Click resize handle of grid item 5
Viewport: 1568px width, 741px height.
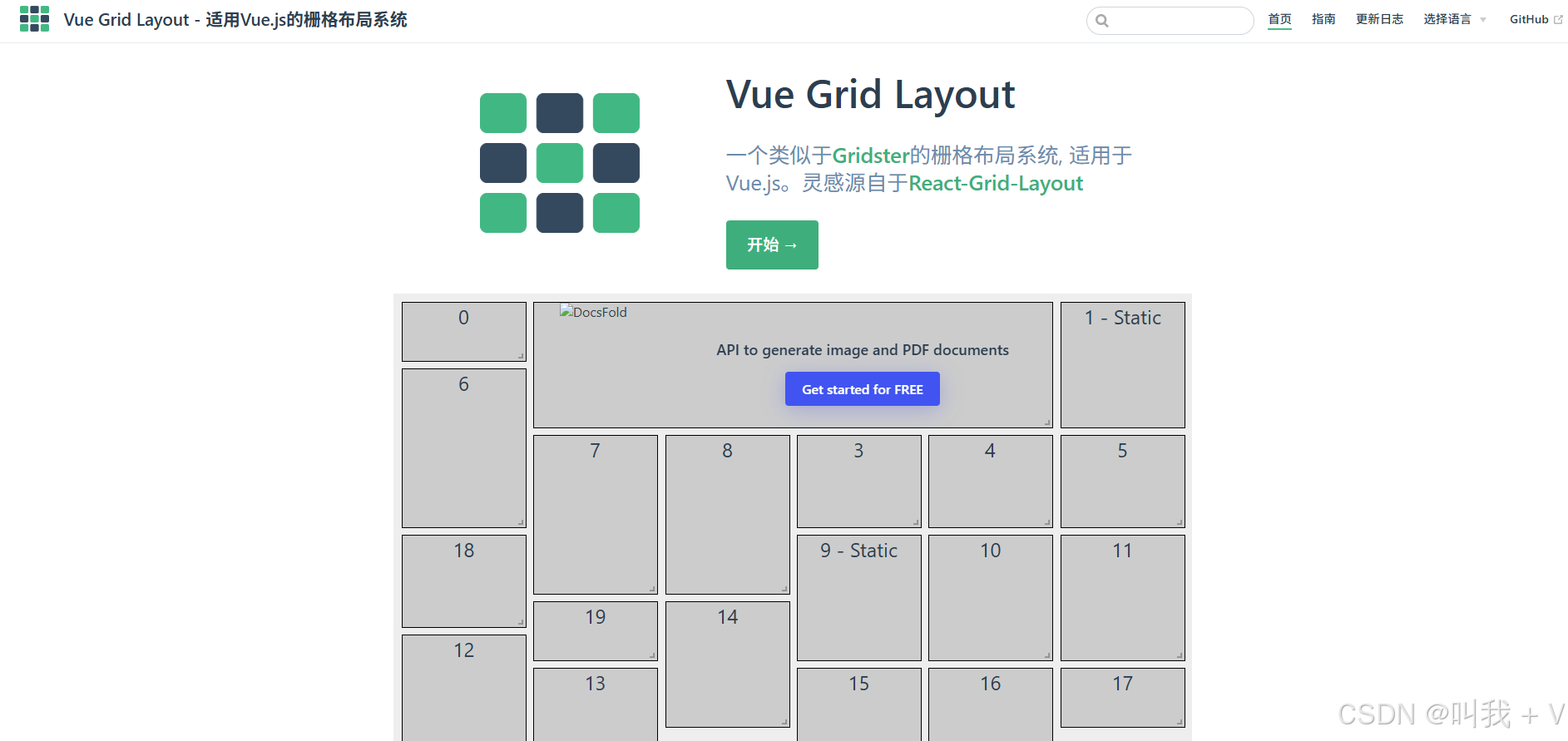[x=1180, y=522]
